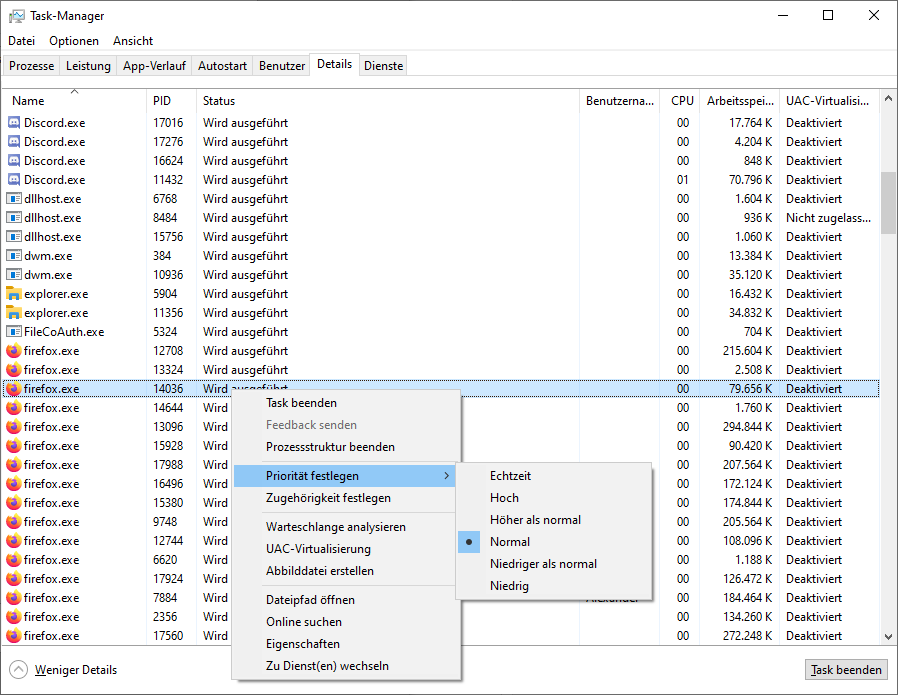The width and height of the screenshot is (898, 695).
Task: Set priority to Hoch
Action: click(x=554, y=497)
